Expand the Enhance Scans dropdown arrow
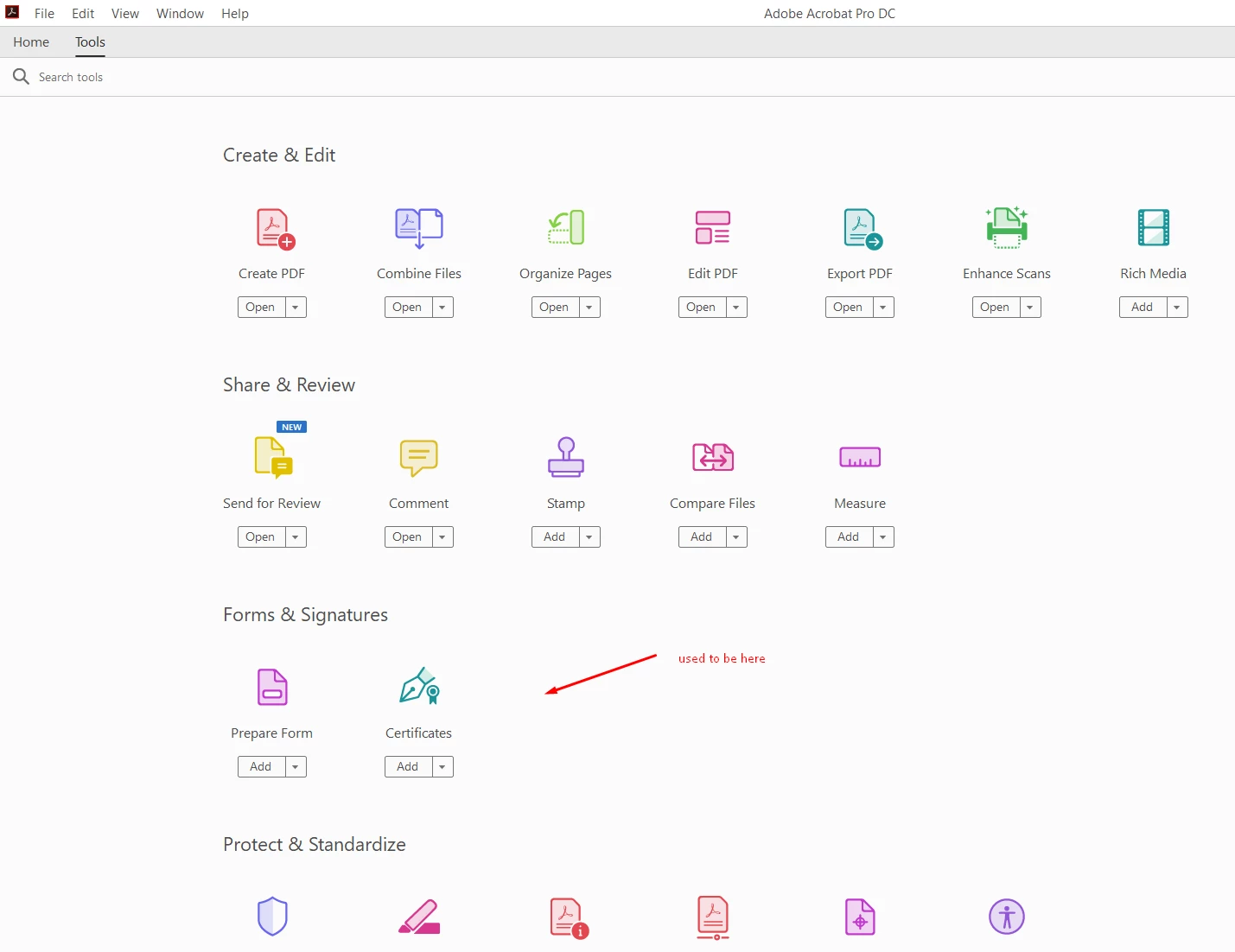The image size is (1235, 952). 1030,307
